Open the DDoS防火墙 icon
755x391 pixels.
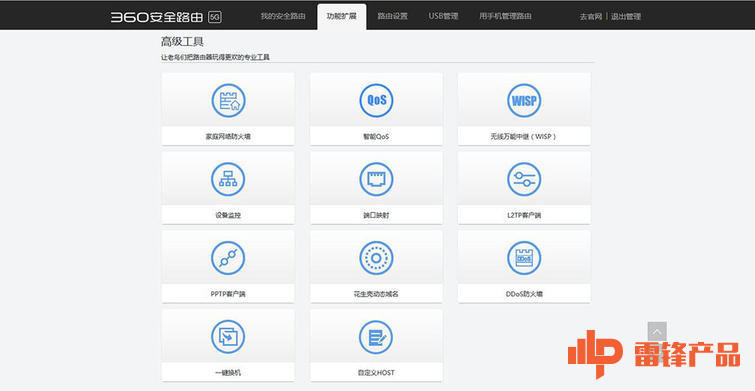click(524, 258)
